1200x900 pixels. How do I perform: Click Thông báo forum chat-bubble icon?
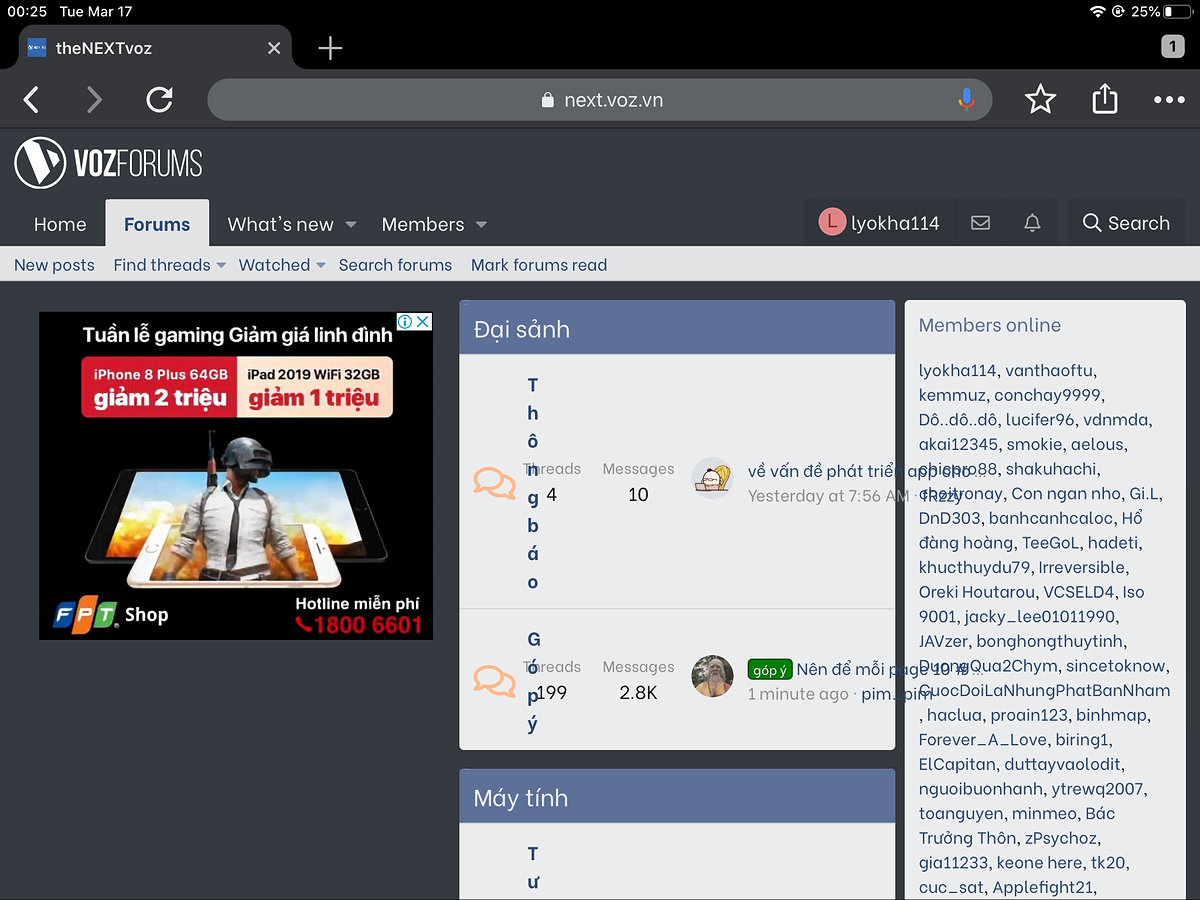pyautogui.click(x=495, y=482)
